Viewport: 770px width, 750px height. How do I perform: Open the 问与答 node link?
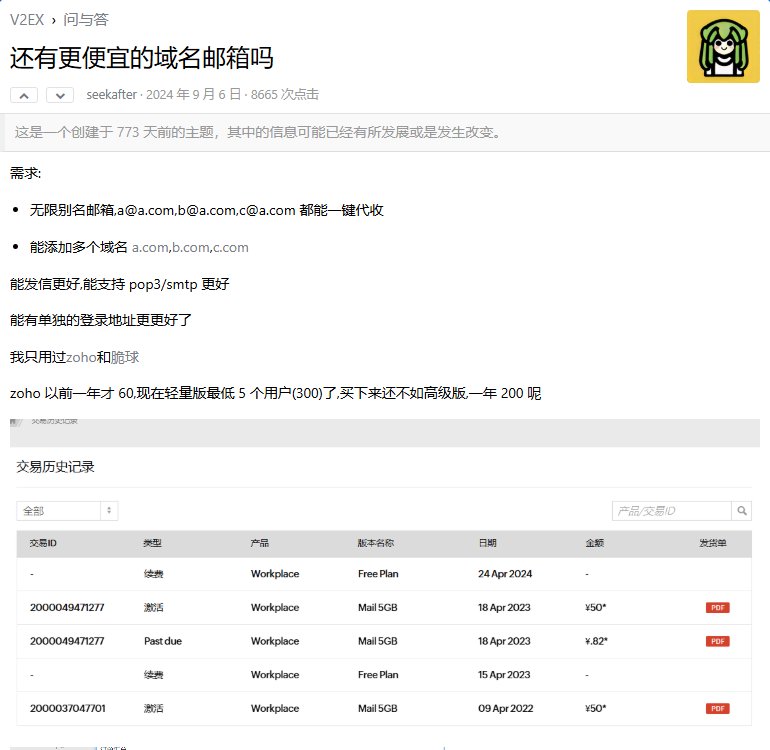(85, 20)
